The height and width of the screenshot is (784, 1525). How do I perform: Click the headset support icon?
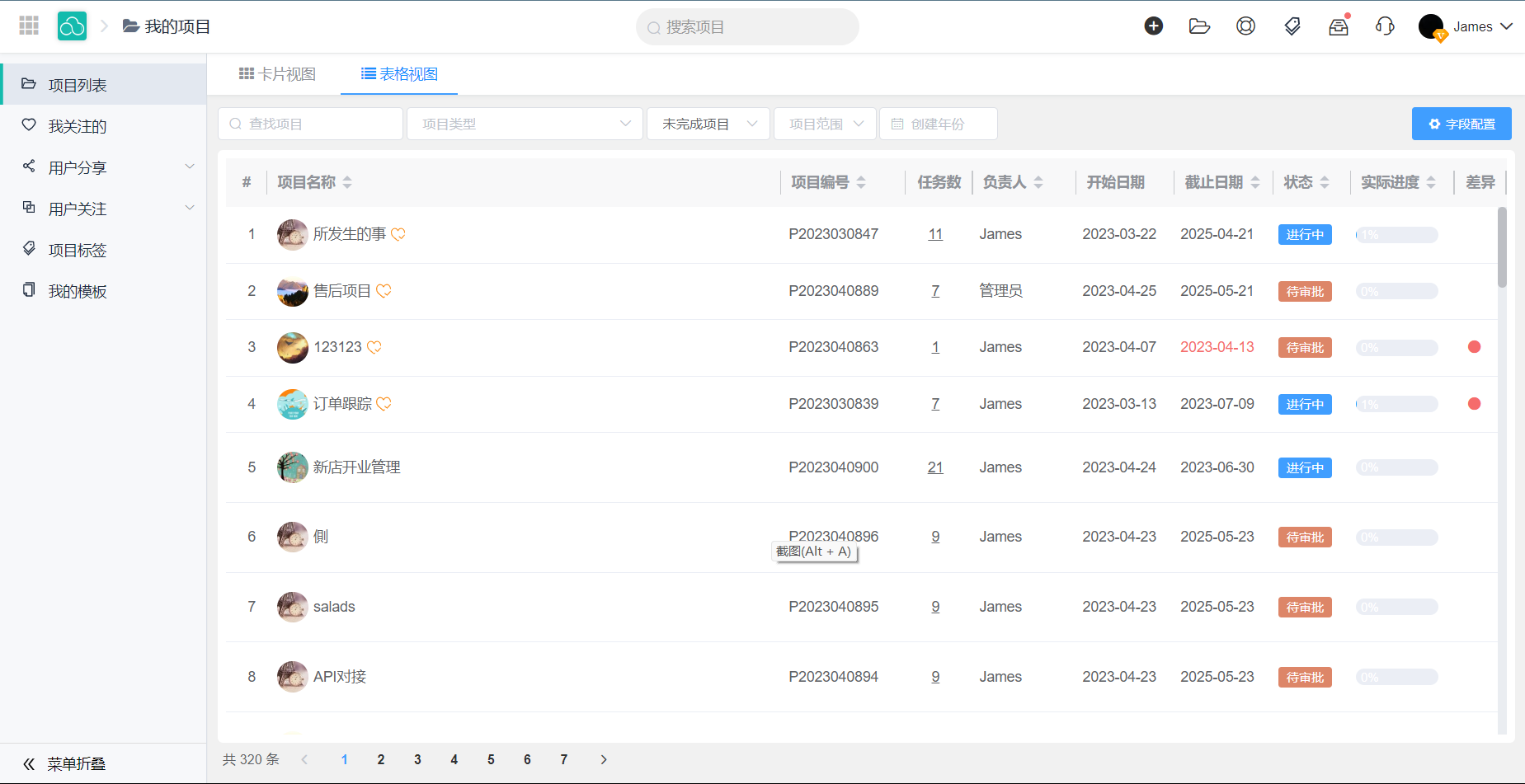click(x=1385, y=26)
